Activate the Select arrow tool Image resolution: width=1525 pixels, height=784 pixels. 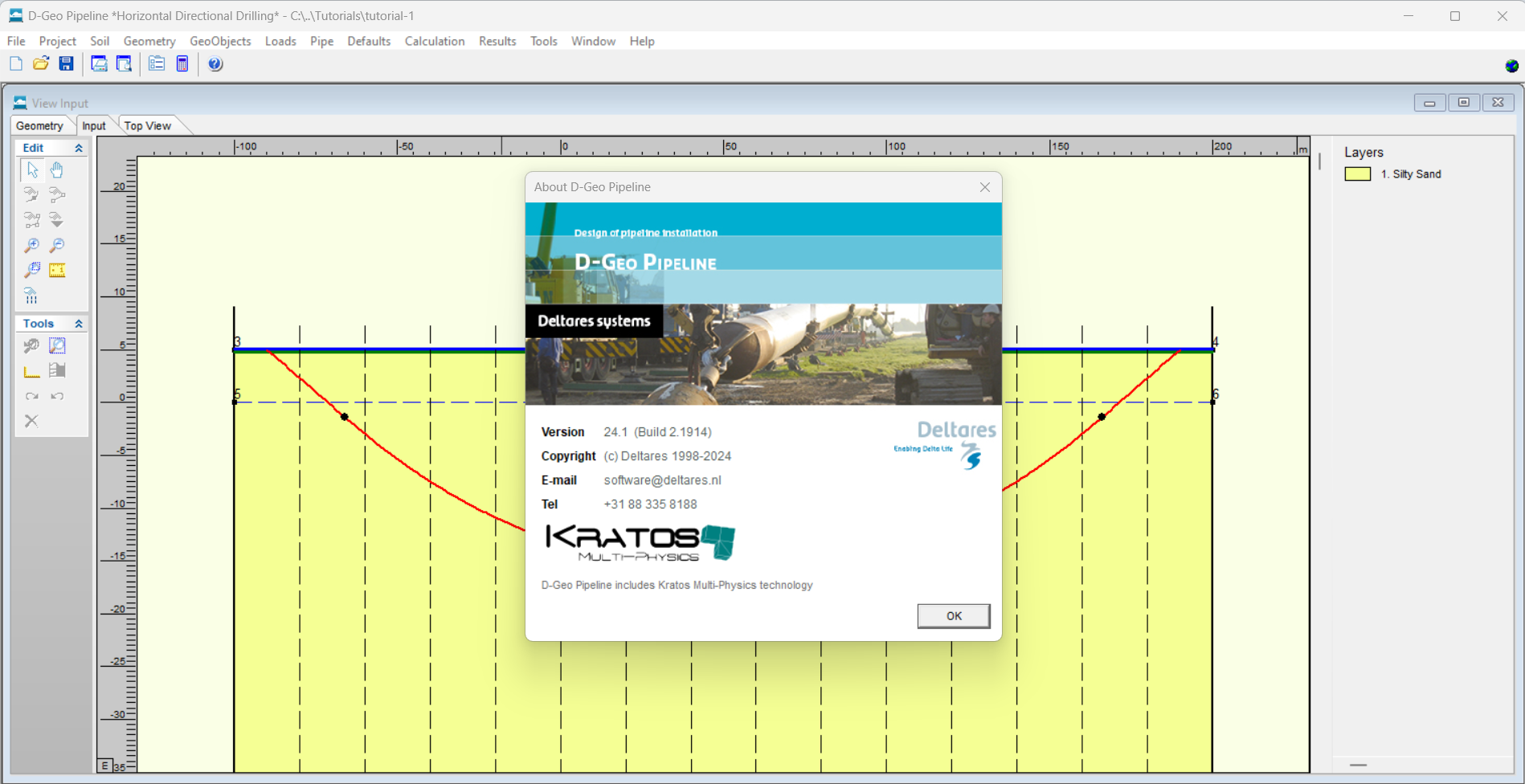[31, 169]
